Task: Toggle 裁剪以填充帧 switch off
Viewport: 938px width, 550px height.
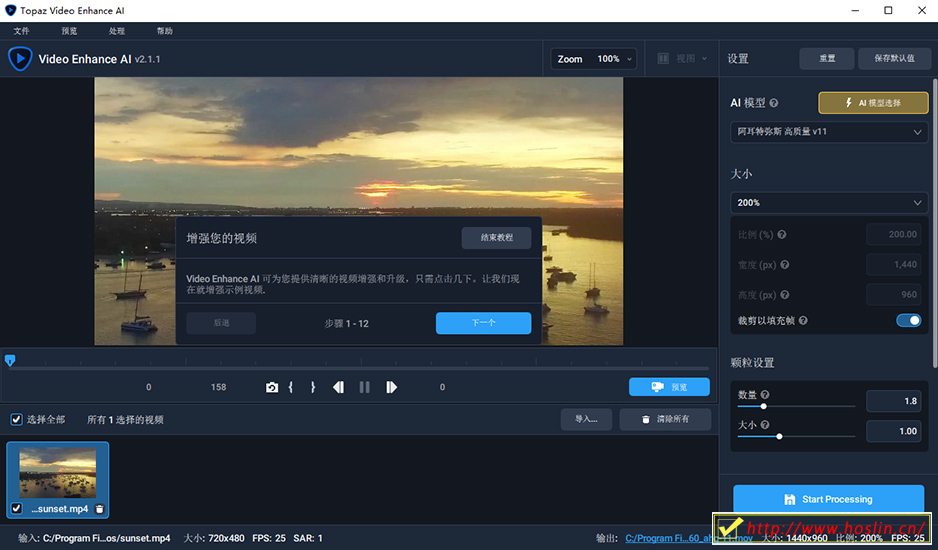Action: tap(908, 320)
